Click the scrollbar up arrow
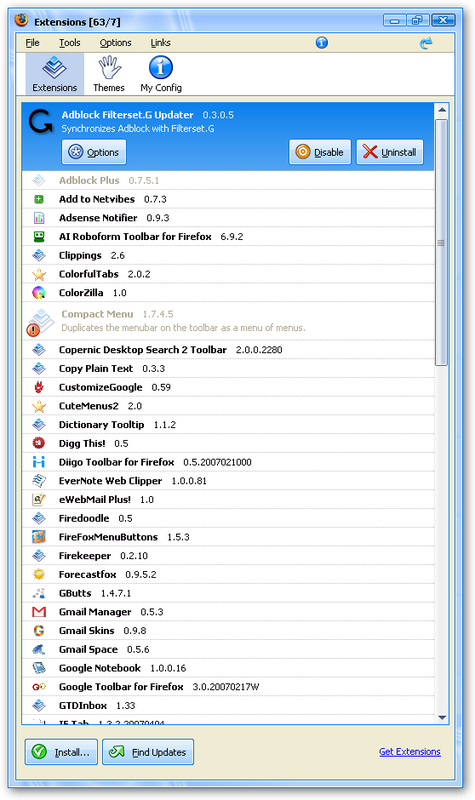475x800 pixels. [x=442, y=110]
